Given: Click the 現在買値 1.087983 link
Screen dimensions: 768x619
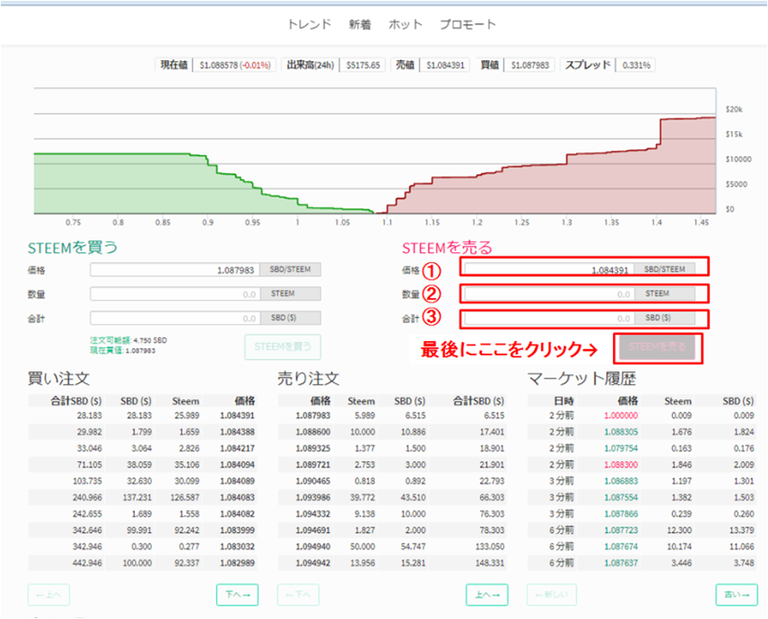Looking at the screenshot, I should click(x=124, y=351).
